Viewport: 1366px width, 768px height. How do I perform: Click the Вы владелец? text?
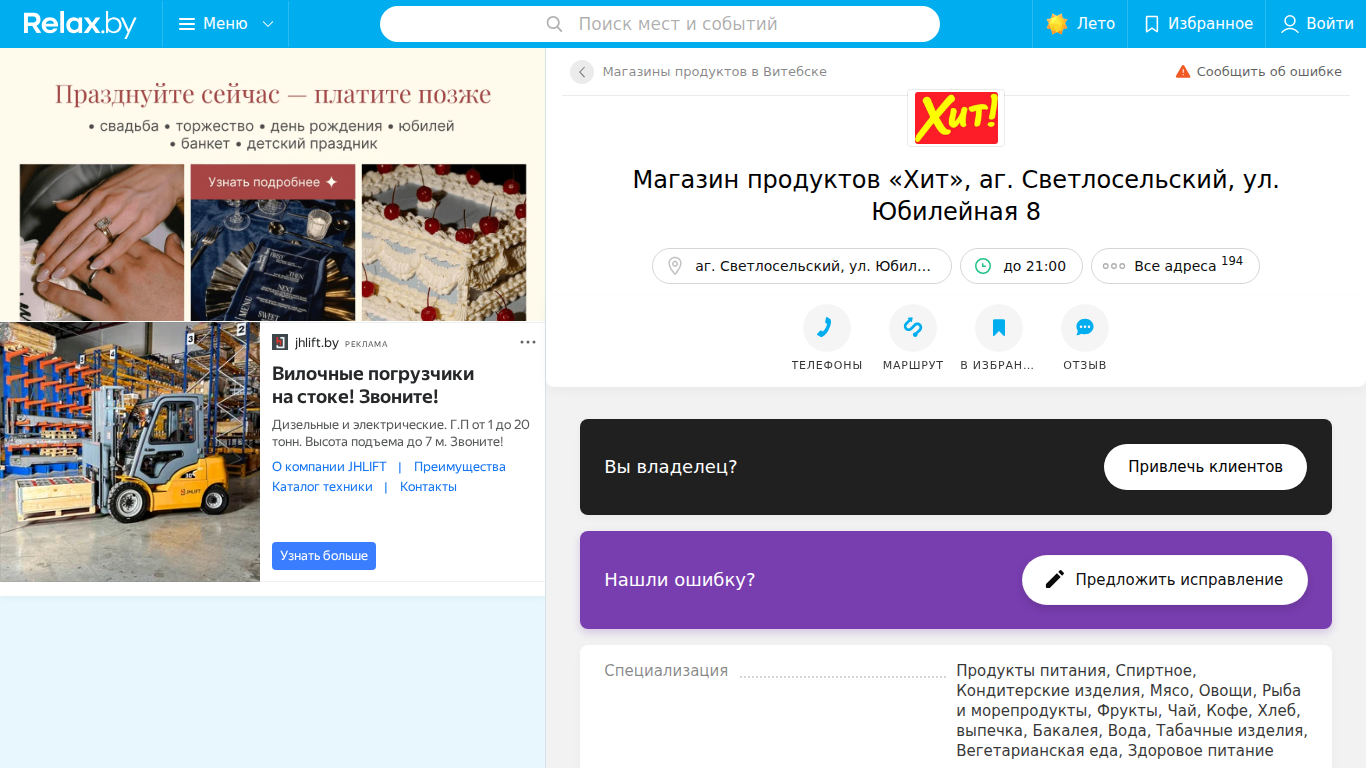(671, 467)
